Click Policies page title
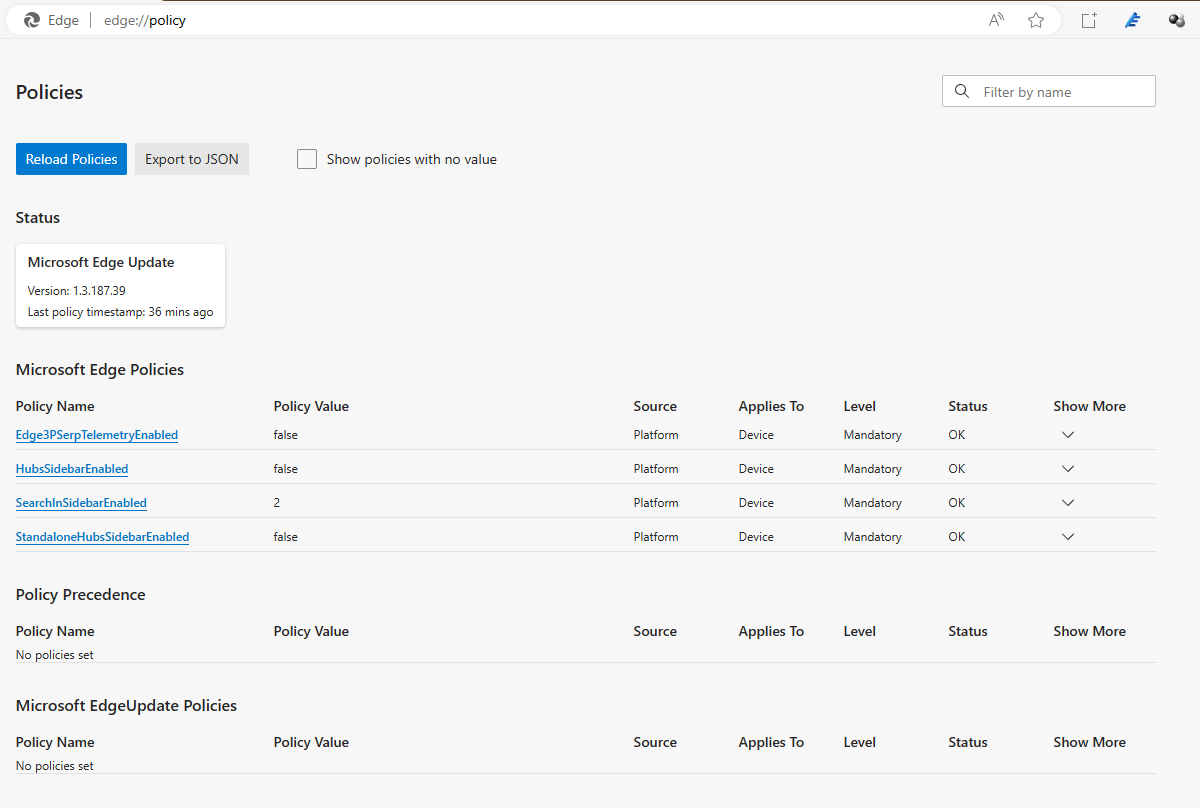1200x808 pixels. 49,92
